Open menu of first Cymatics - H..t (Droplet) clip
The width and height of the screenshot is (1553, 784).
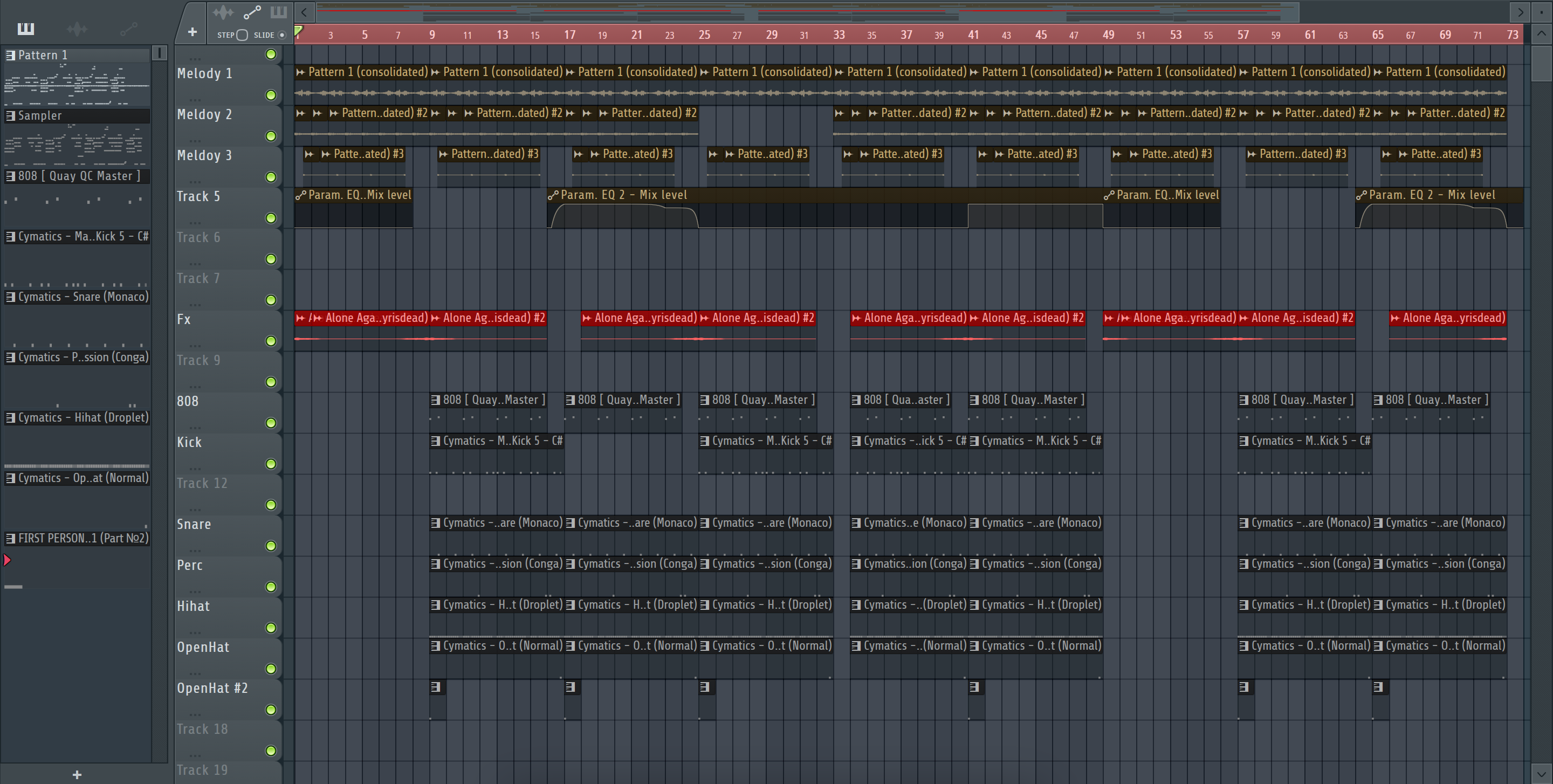click(x=435, y=604)
